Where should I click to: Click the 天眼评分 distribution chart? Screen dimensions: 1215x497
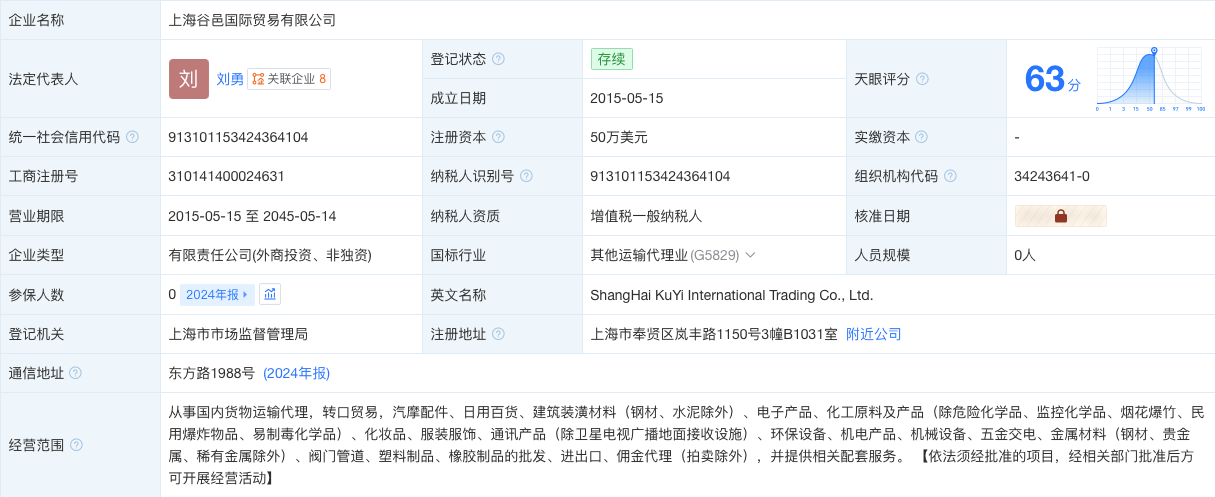point(1151,78)
